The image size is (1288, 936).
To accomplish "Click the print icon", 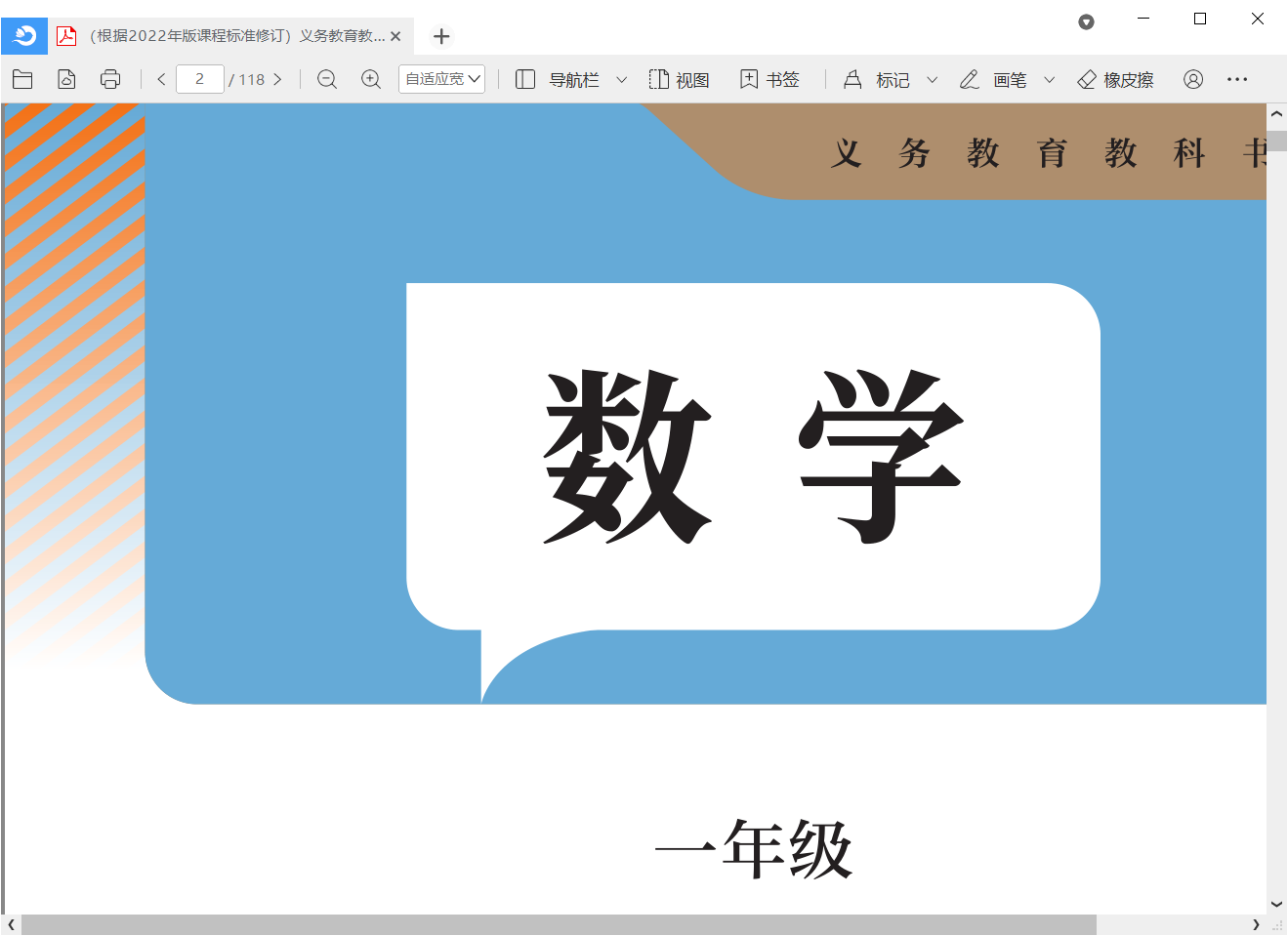I will [x=109, y=79].
